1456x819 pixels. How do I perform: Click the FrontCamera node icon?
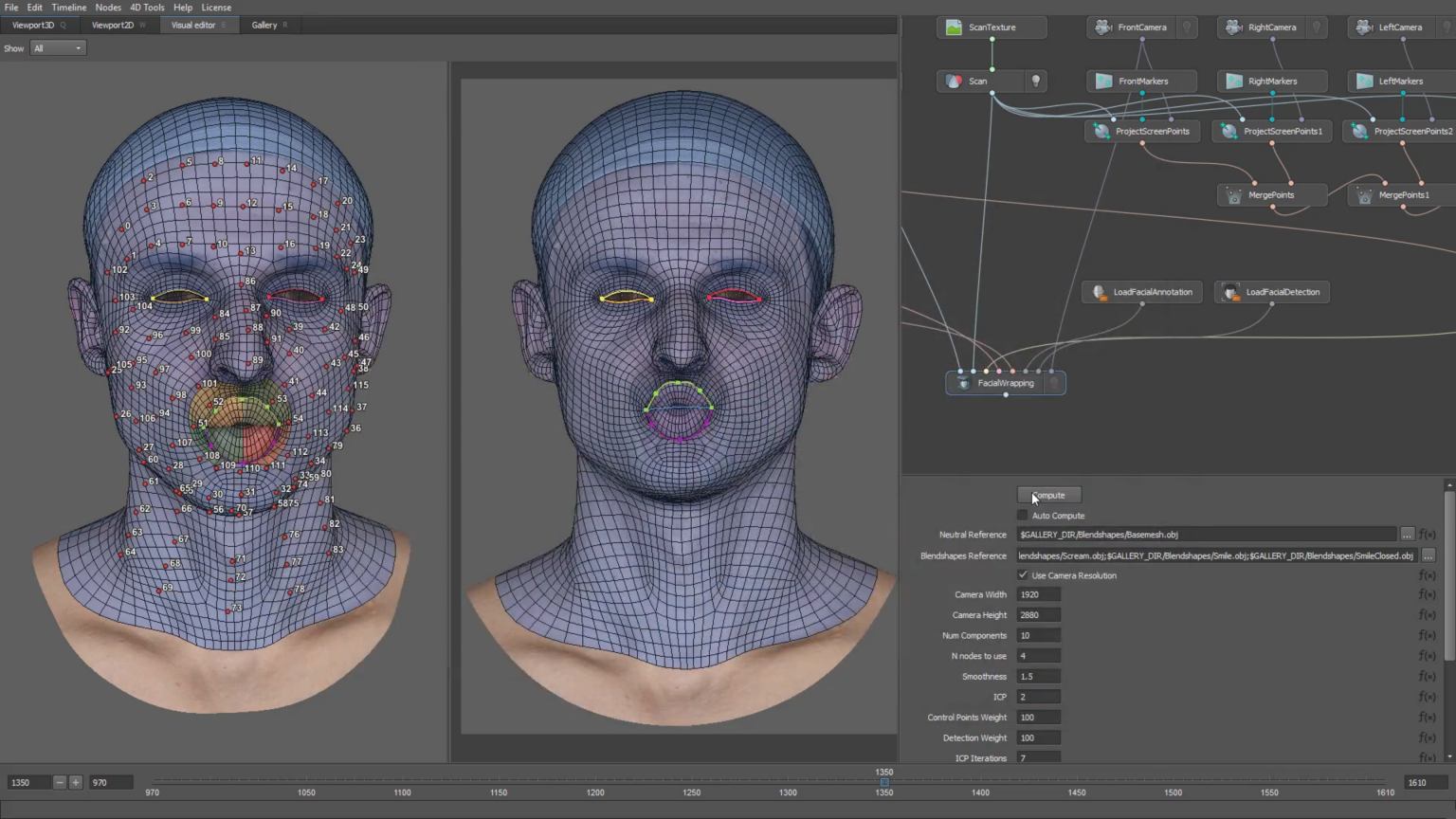(x=1102, y=27)
